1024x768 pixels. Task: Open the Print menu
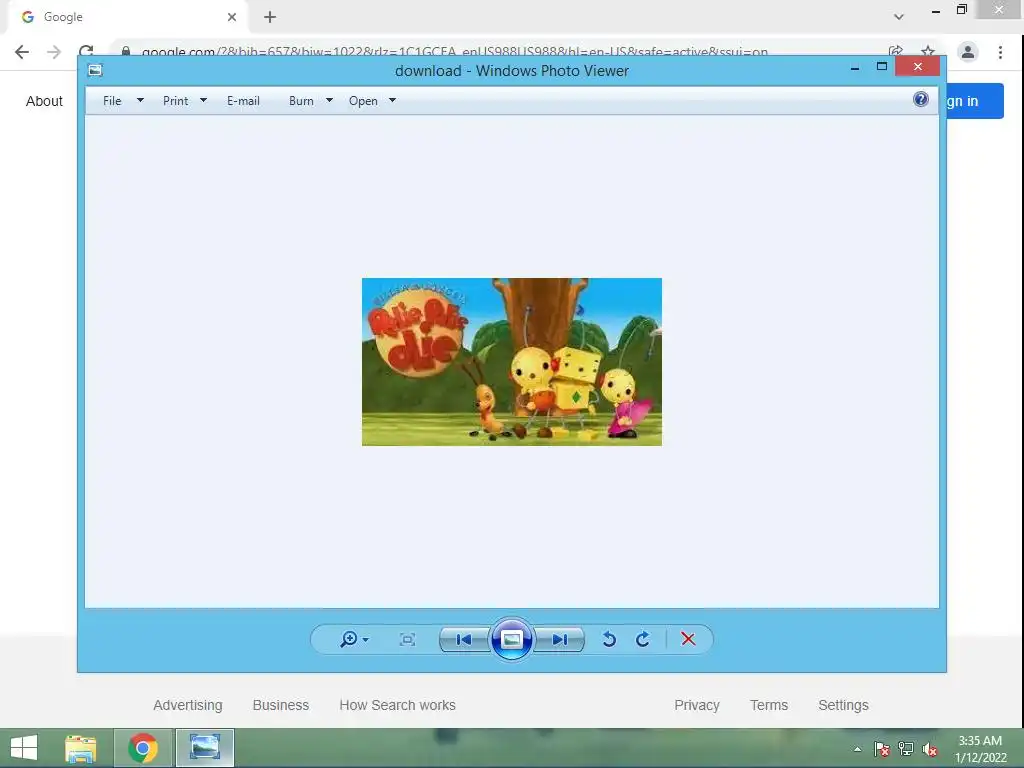[x=176, y=101]
